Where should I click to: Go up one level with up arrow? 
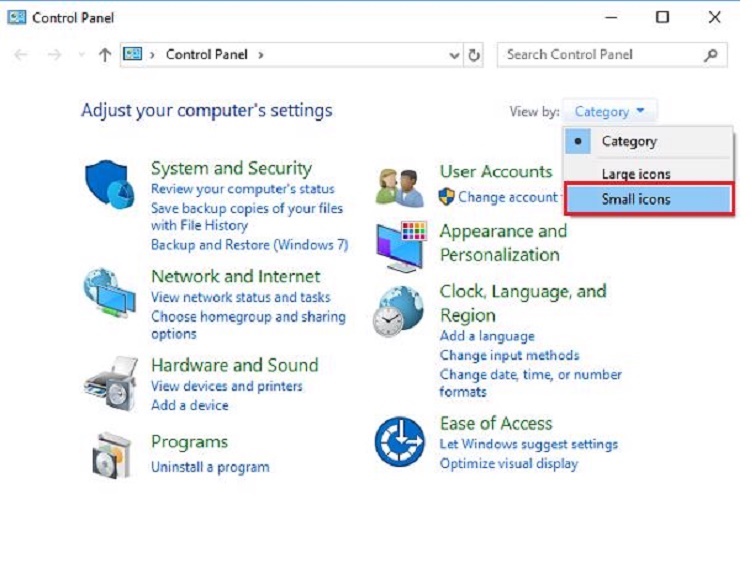(x=104, y=55)
